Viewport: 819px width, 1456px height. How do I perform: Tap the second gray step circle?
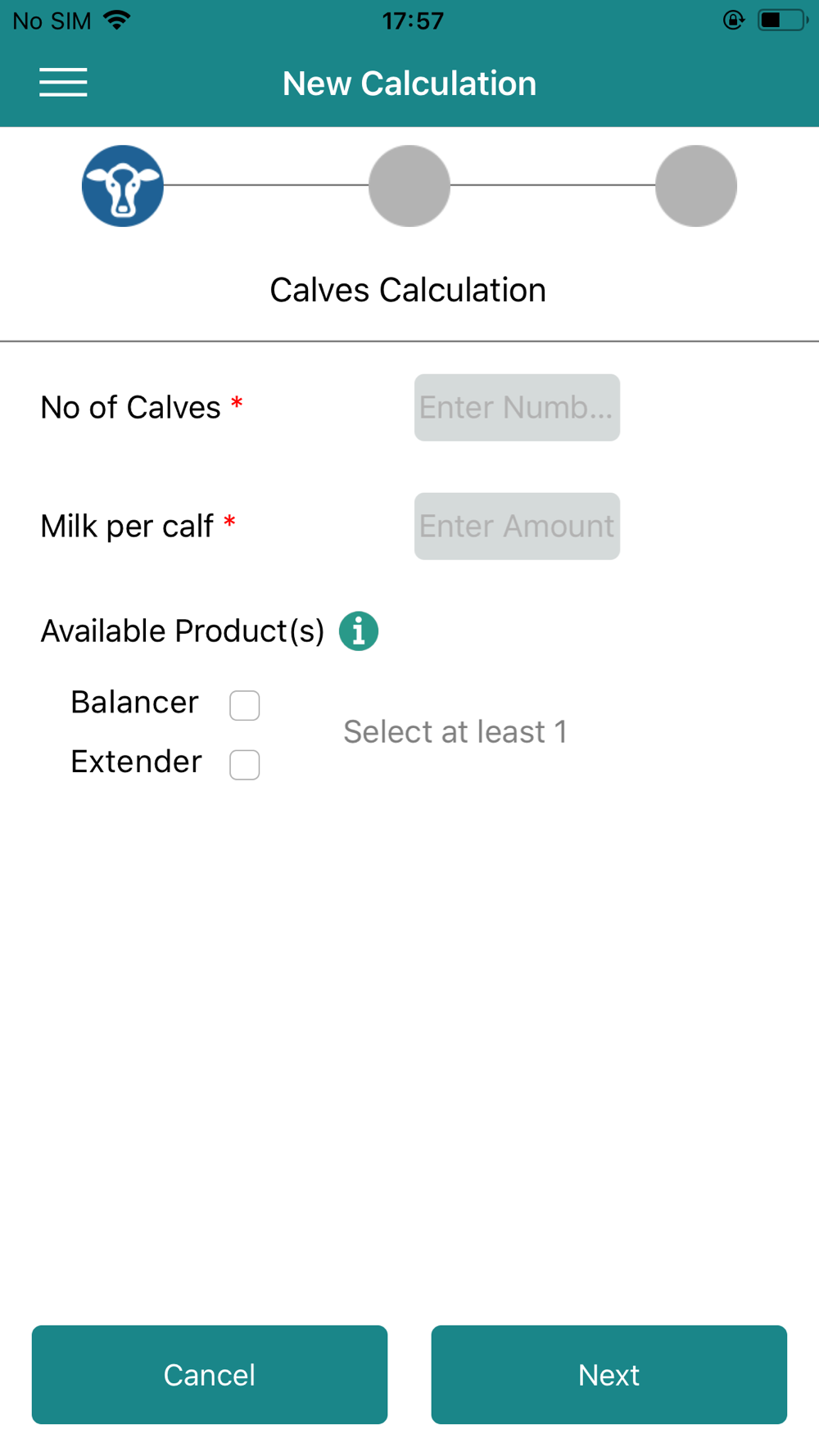[x=409, y=186]
